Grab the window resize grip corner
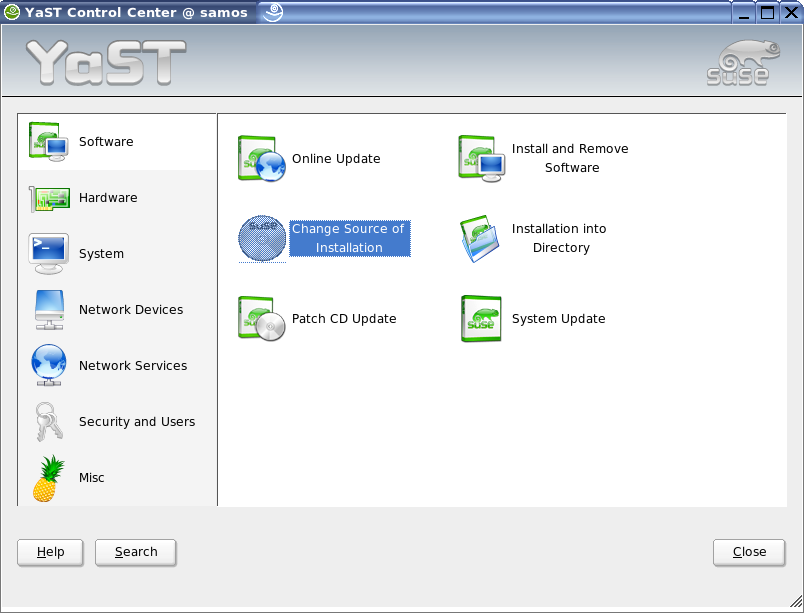 796,601
